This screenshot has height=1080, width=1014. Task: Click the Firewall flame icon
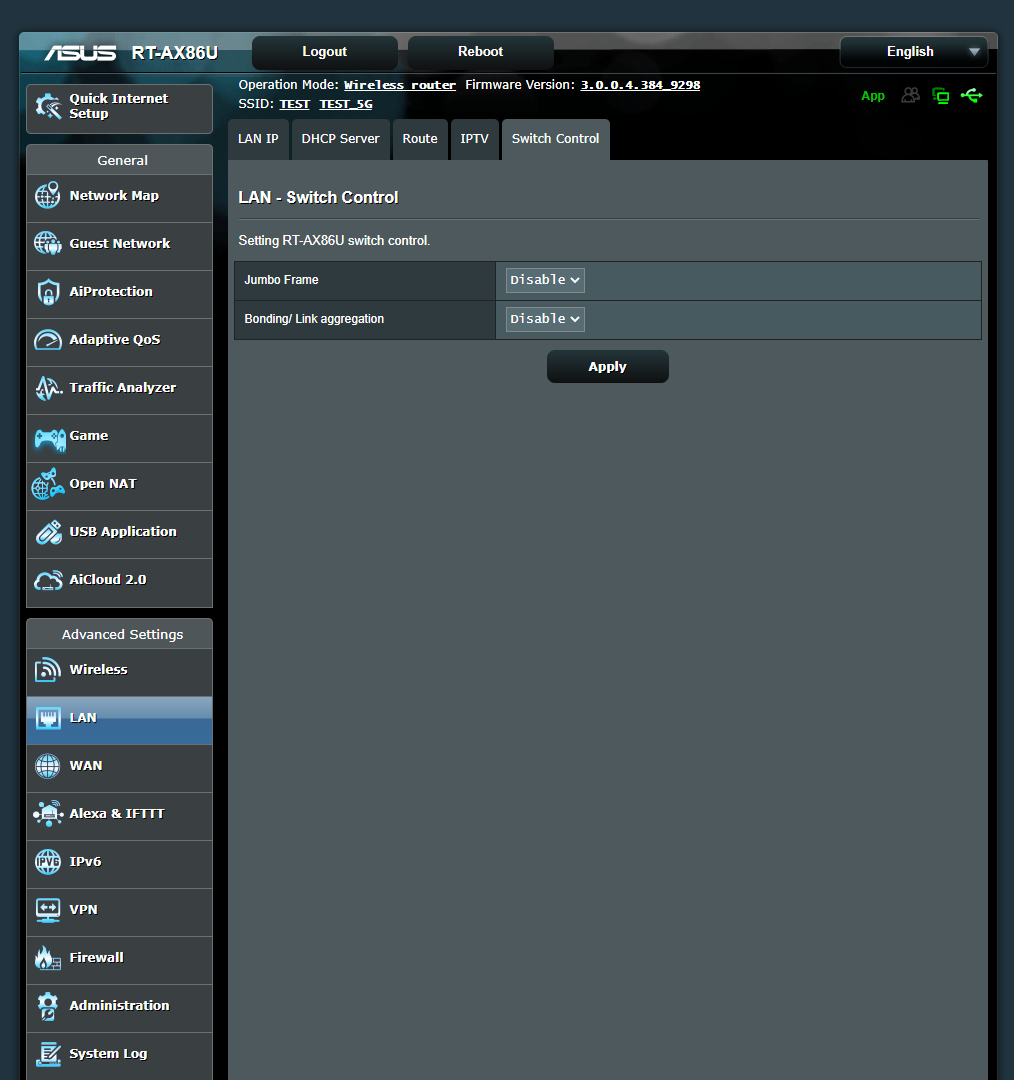coord(48,958)
